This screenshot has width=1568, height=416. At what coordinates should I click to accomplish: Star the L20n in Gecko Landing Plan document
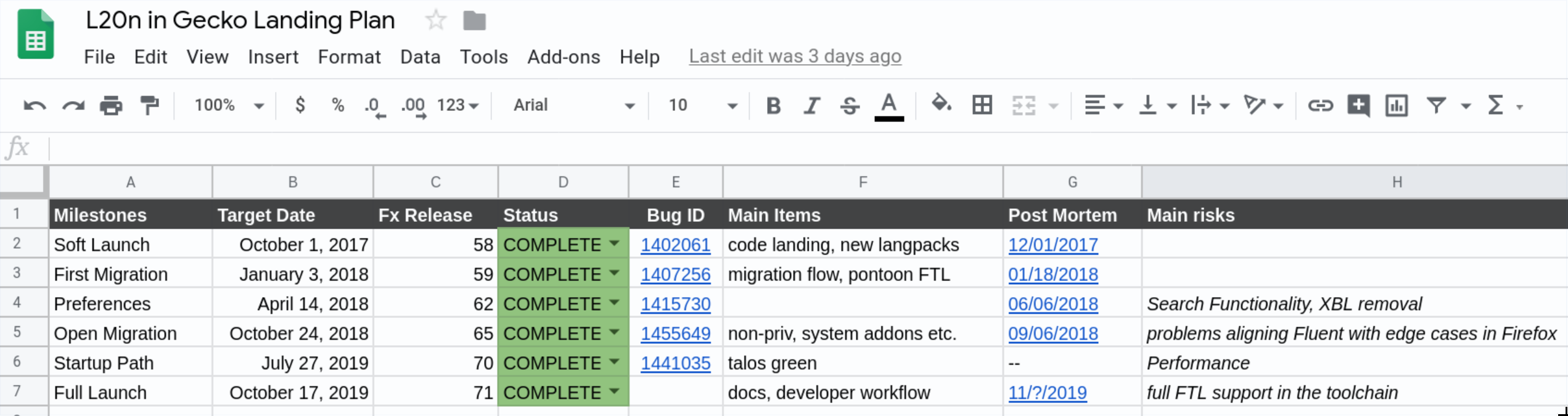tap(436, 20)
